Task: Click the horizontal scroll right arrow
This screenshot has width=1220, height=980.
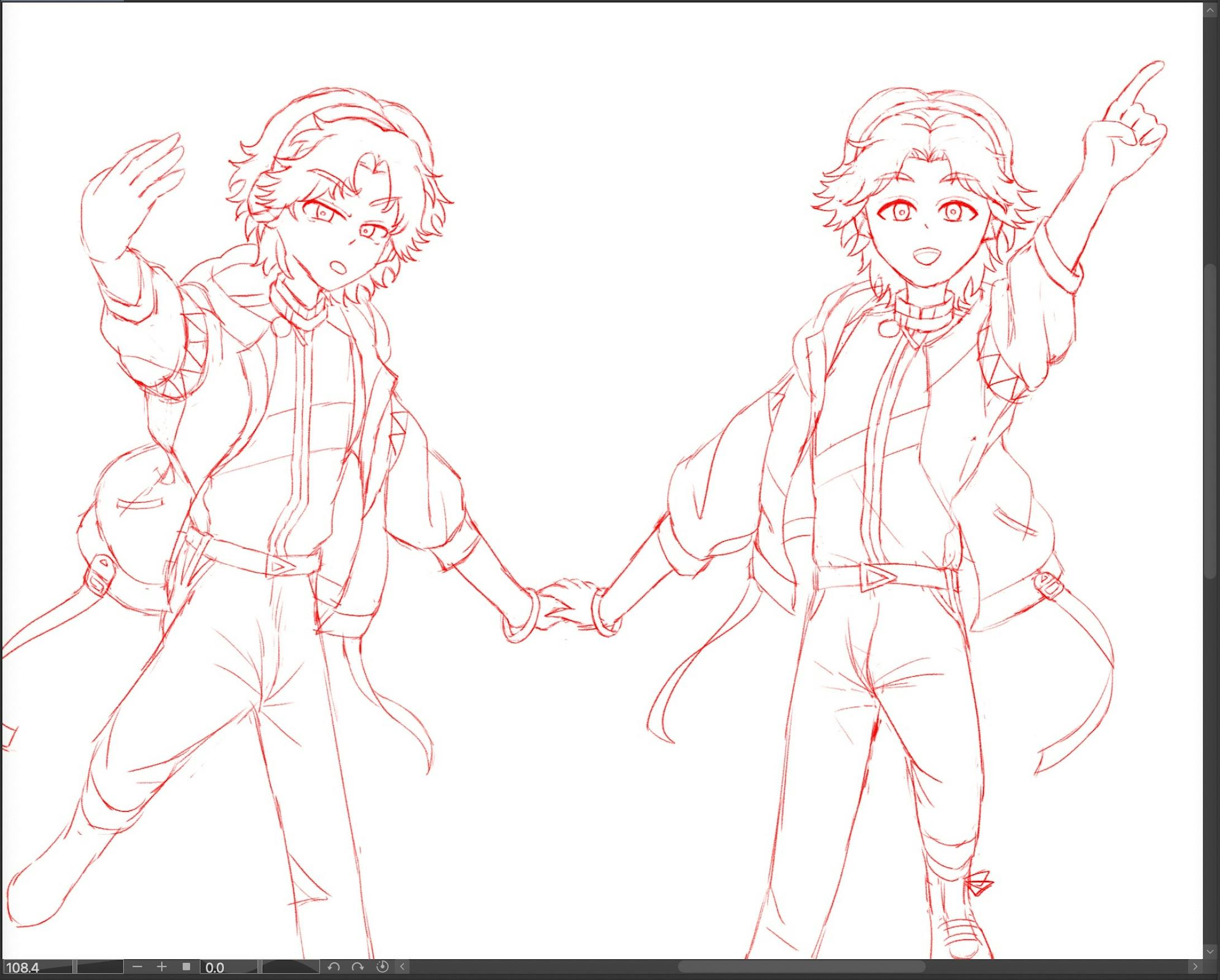Action: tap(1194, 967)
